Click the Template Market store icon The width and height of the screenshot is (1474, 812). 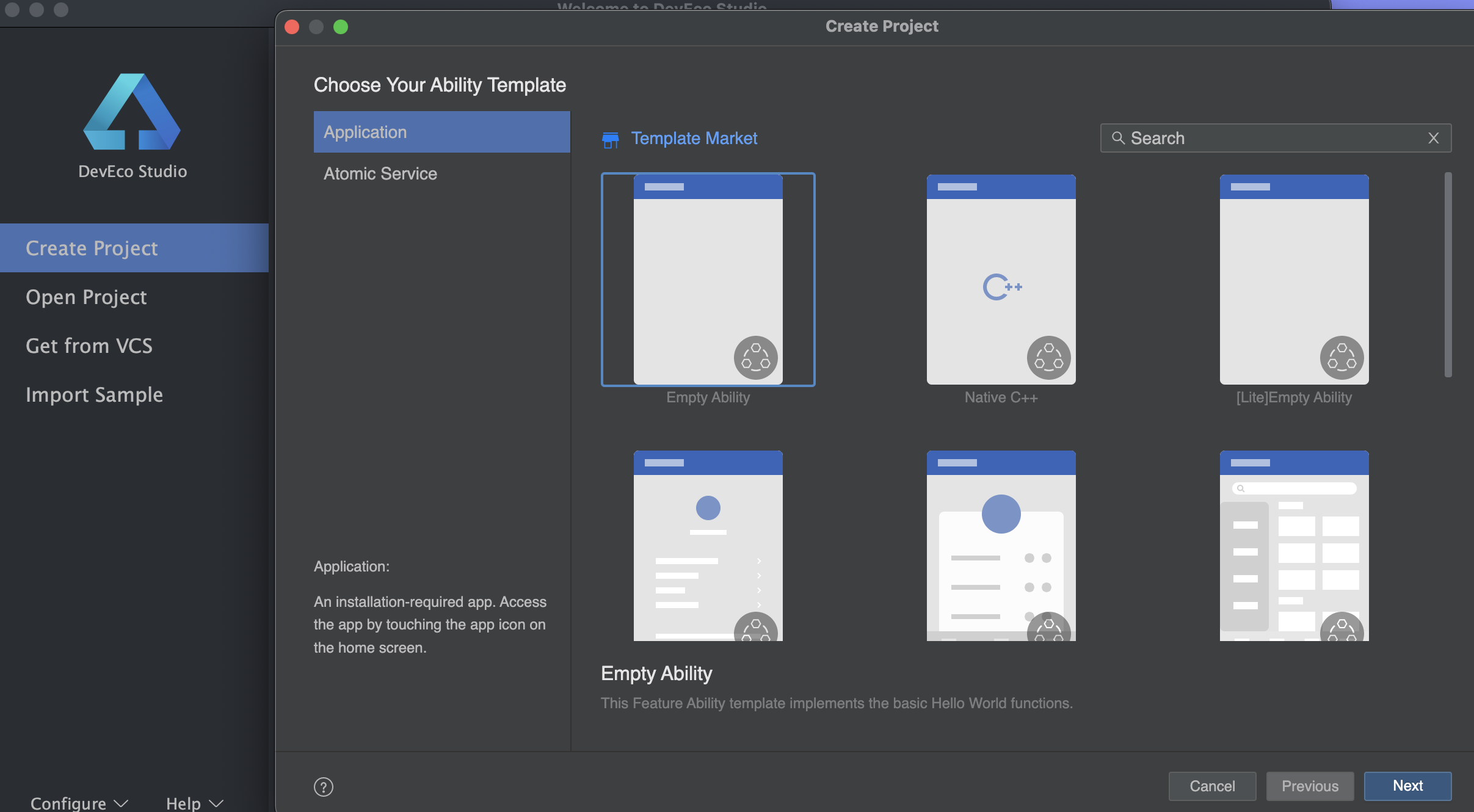610,140
